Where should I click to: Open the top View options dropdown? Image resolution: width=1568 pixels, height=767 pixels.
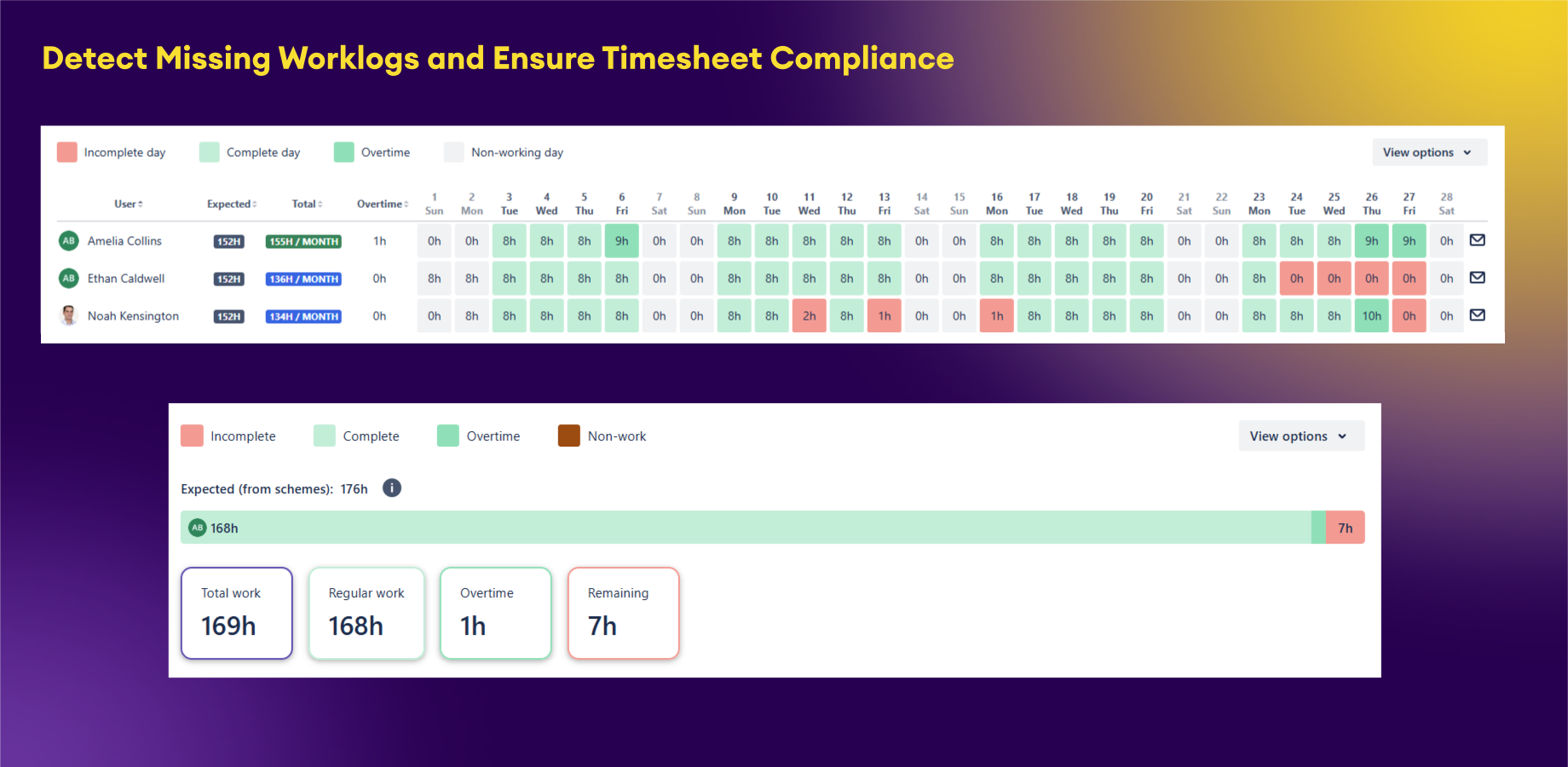pyautogui.click(x=1428, y=152)
